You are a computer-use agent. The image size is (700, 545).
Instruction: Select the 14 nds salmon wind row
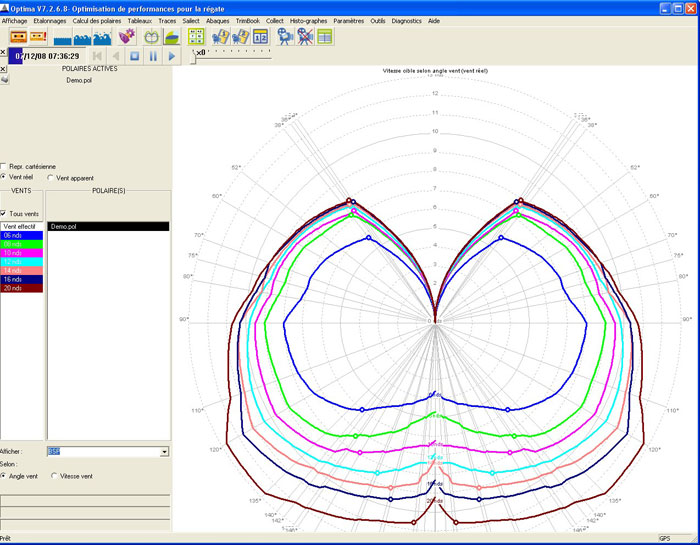[21, 270]
